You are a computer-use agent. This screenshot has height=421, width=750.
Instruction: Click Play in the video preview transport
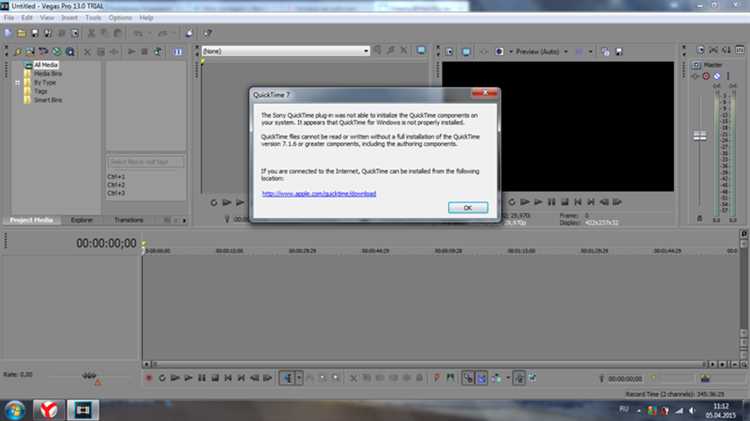538,202
